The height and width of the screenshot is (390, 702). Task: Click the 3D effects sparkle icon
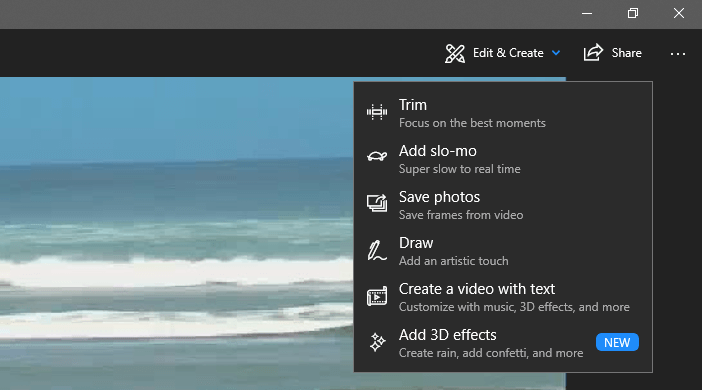pos(377,342)
